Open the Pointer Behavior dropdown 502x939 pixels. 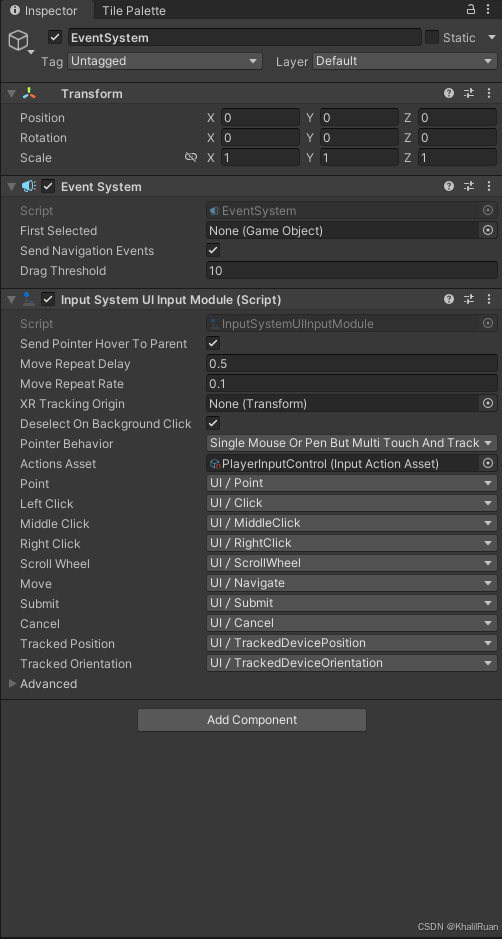[x=352, y=443]
